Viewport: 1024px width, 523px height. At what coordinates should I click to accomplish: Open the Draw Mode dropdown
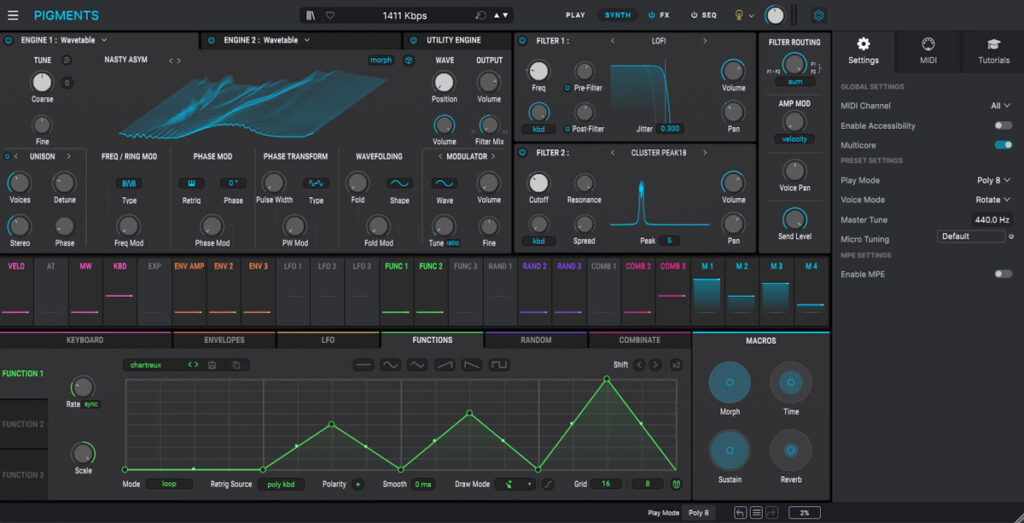(515, 484)
